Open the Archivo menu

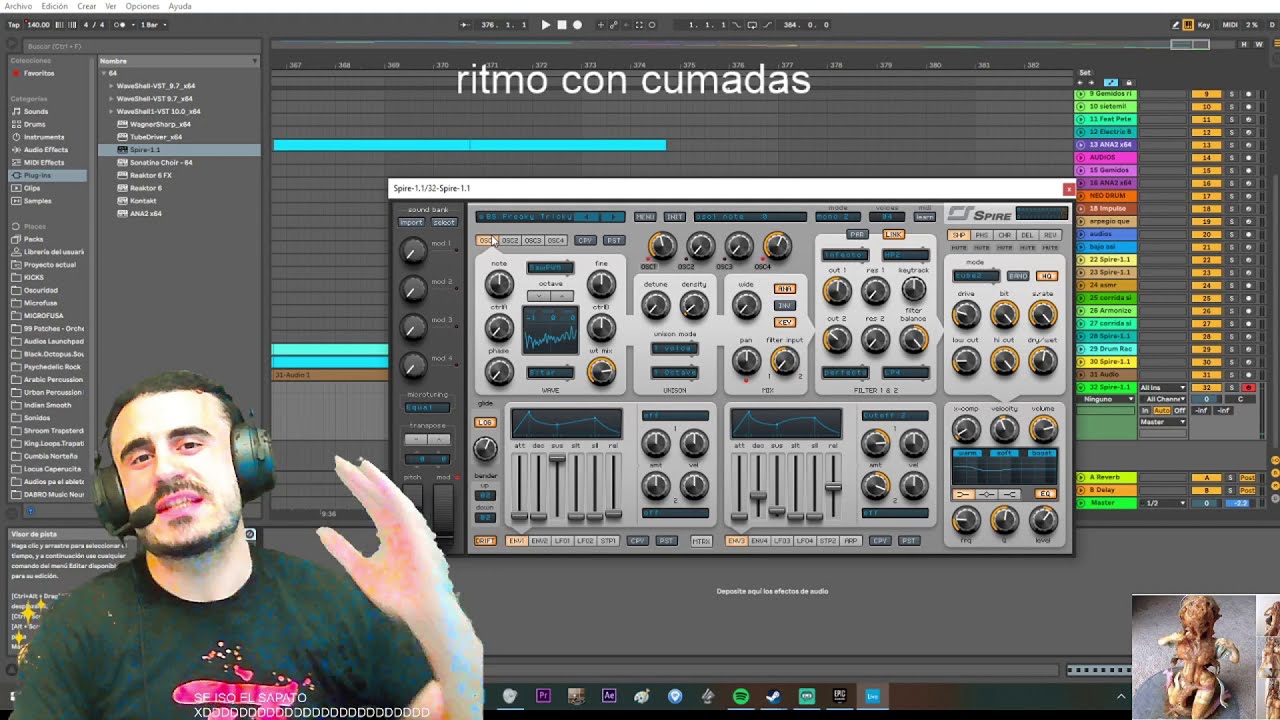[18, 6]
